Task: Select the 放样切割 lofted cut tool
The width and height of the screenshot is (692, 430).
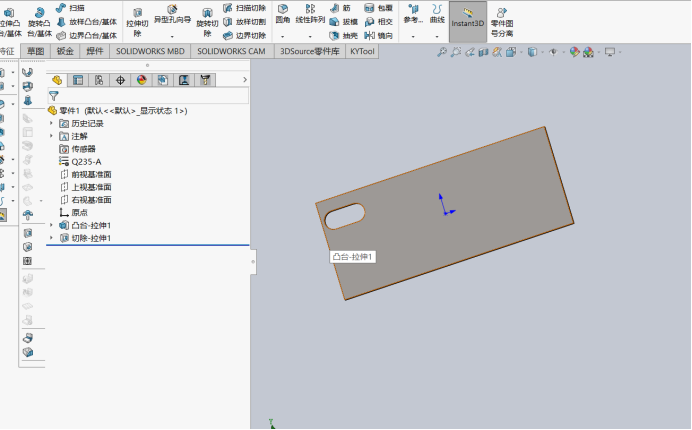Action: (244, 22)
